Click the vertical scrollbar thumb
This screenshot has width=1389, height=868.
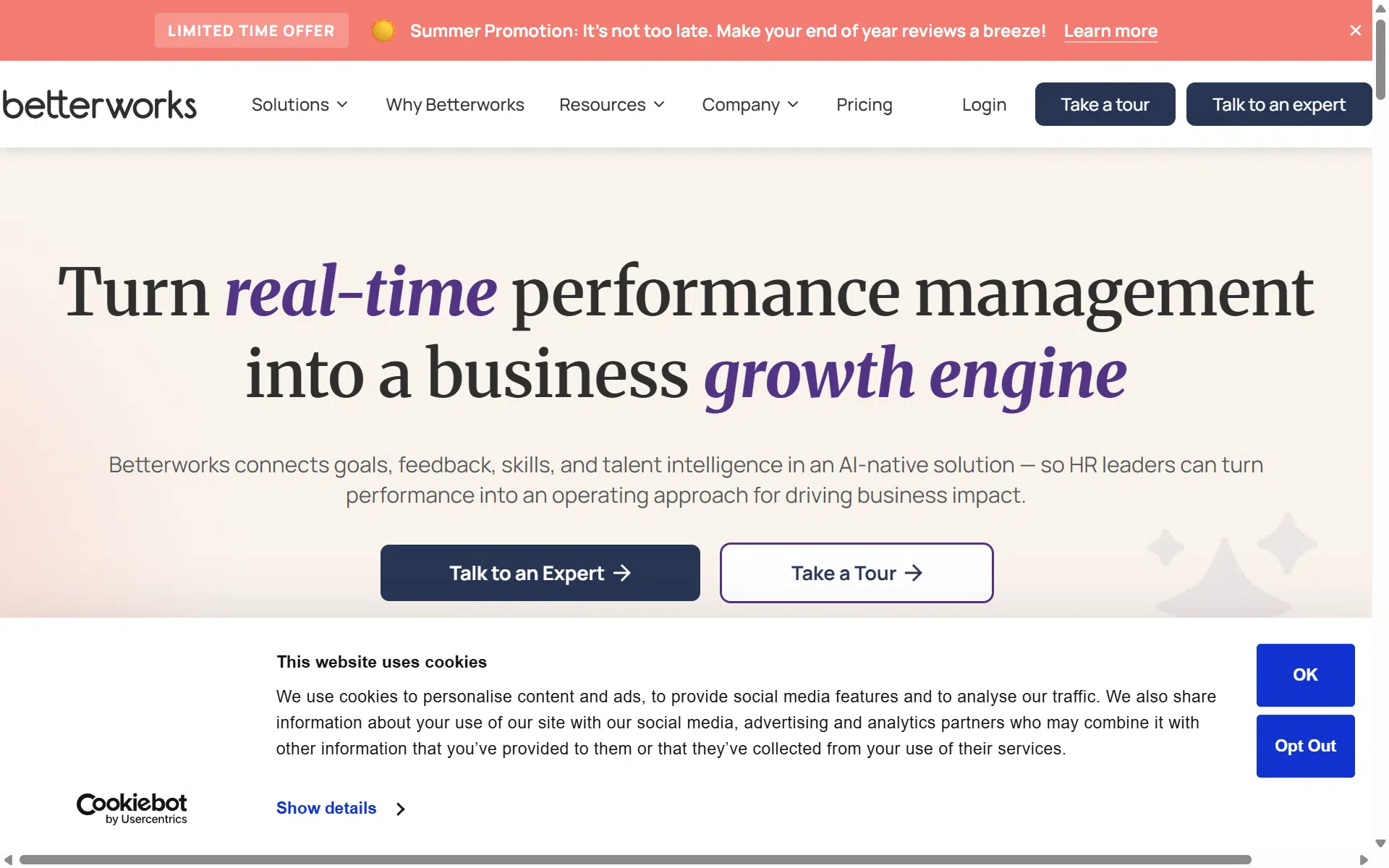1380,59
